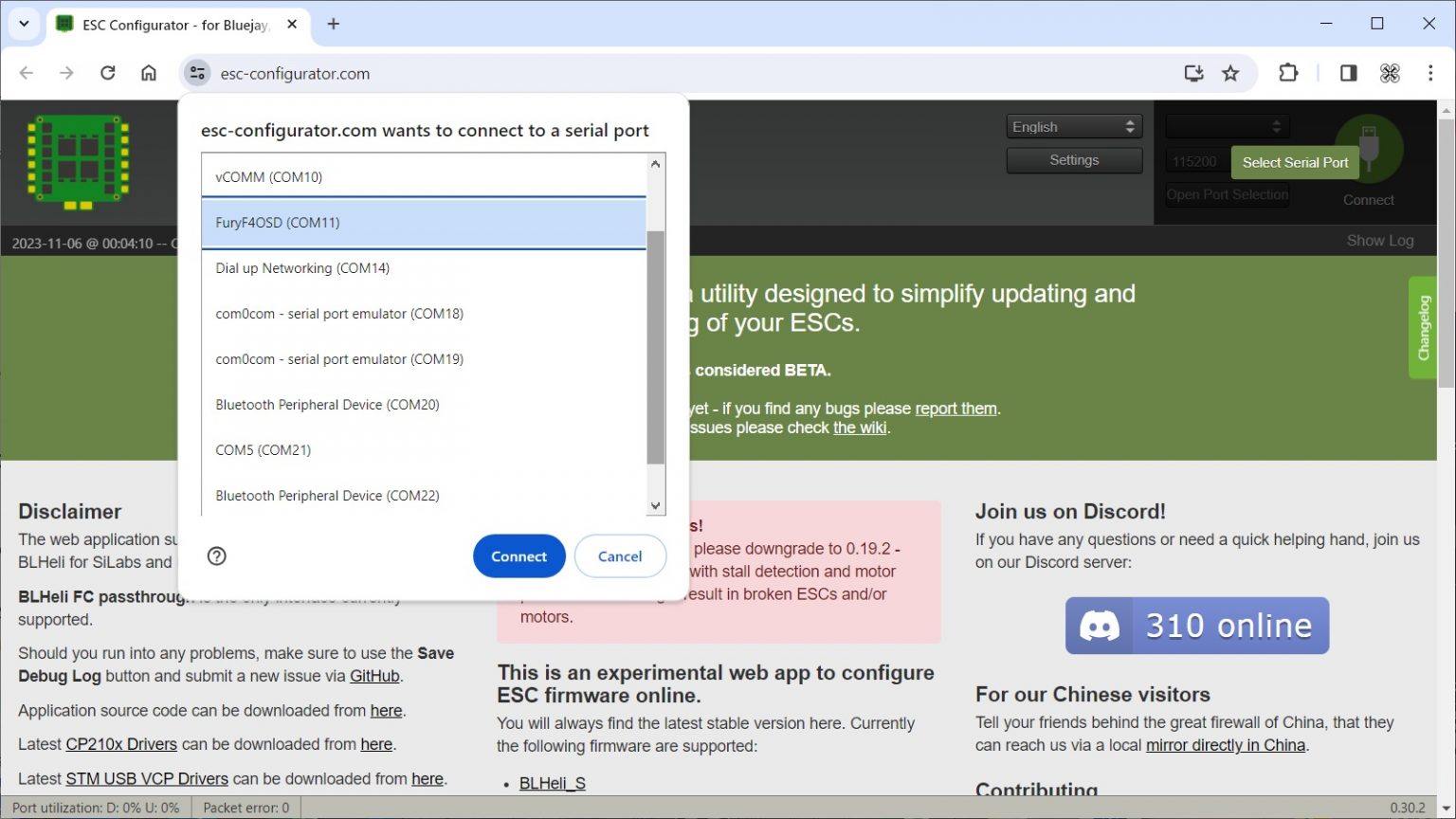Close the ESC Configurator tab
Image resolution: width=1456 pixels, height=819 pixels.
click(292, 24)
